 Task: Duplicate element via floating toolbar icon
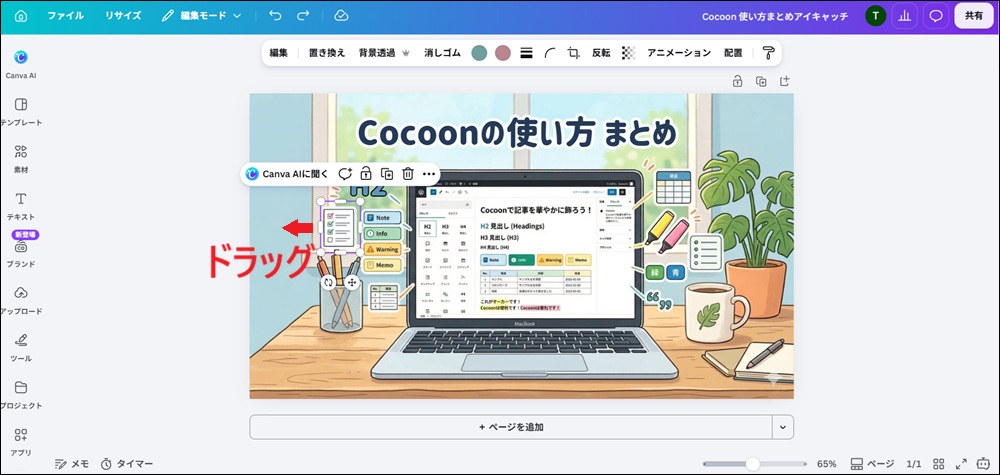[x=387, y=173]
